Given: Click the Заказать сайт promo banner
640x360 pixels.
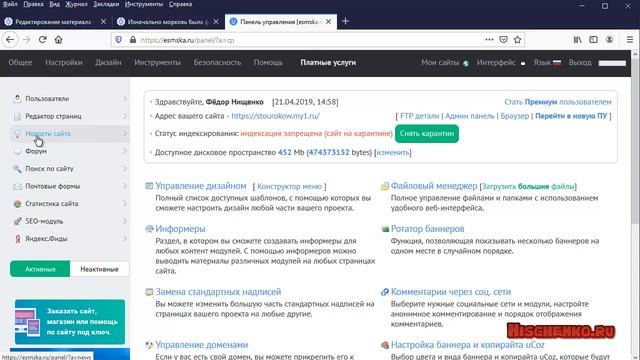Looking at the screenshot, I should tap(70, 322).
